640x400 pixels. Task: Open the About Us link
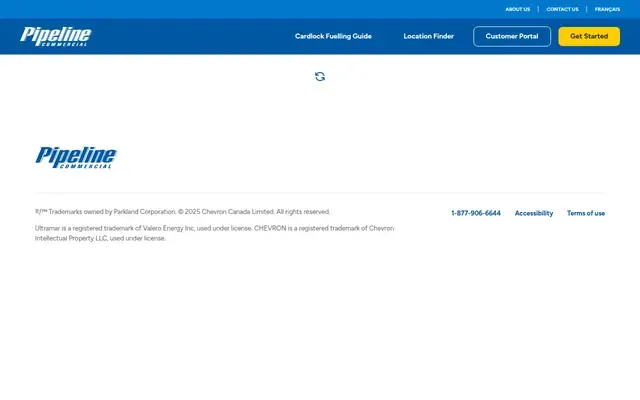(x=518, y=9)
